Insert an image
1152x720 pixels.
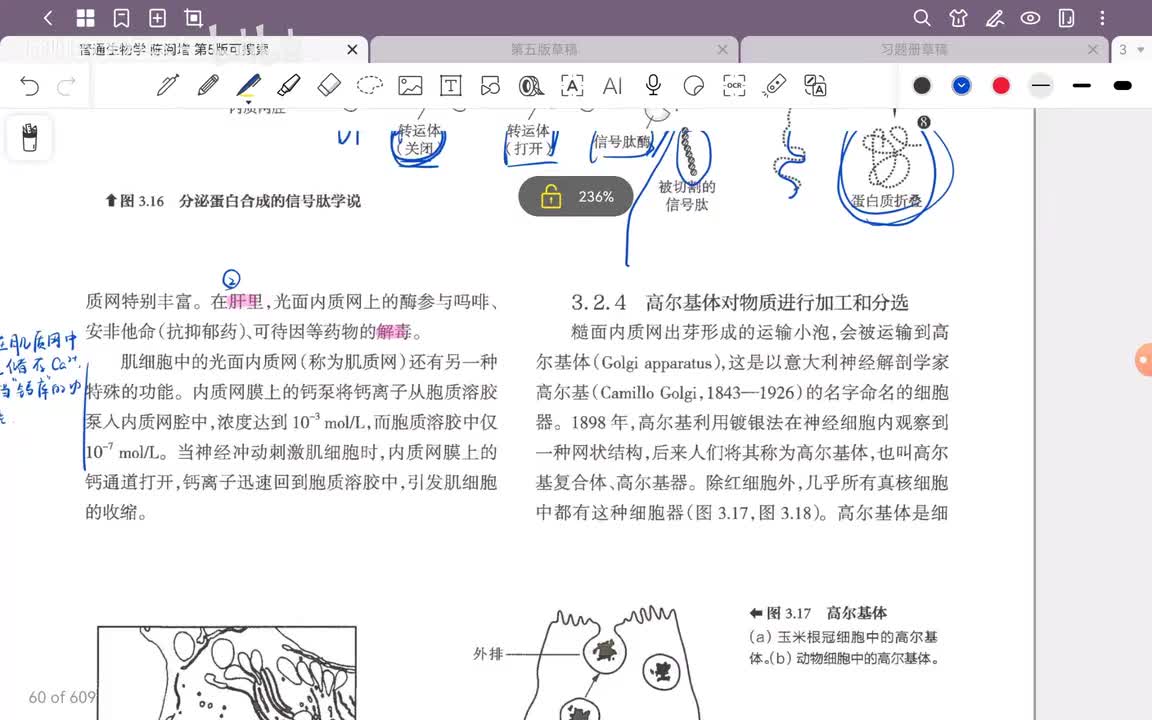(410, 85)
